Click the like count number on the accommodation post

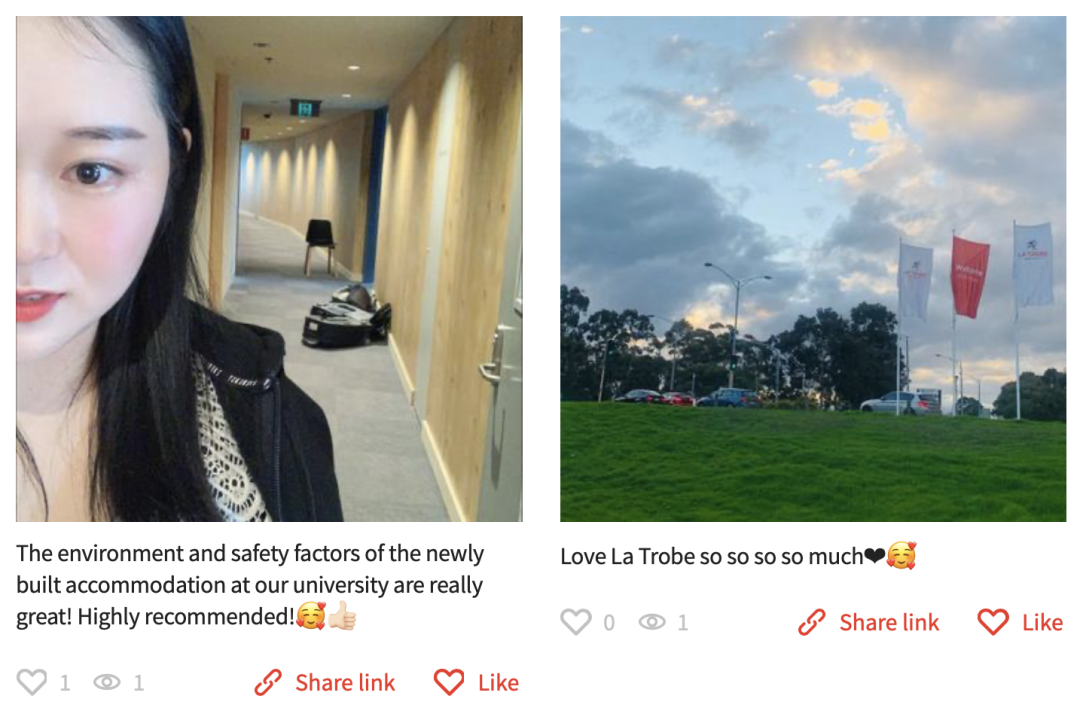point(65,683)
